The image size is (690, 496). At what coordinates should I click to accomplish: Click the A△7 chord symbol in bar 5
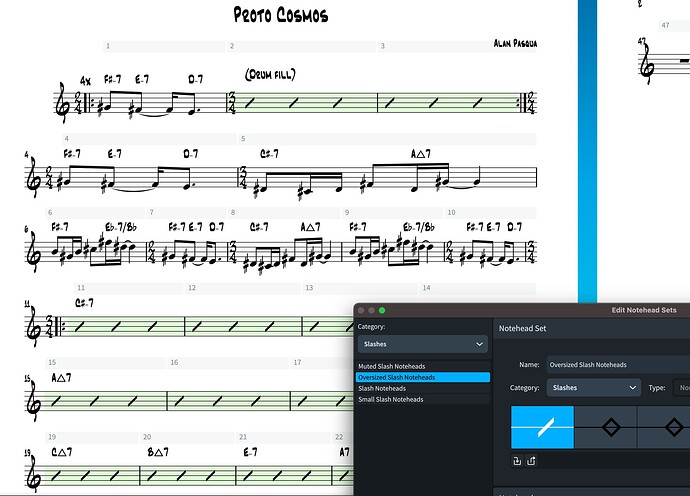[421, 154]
